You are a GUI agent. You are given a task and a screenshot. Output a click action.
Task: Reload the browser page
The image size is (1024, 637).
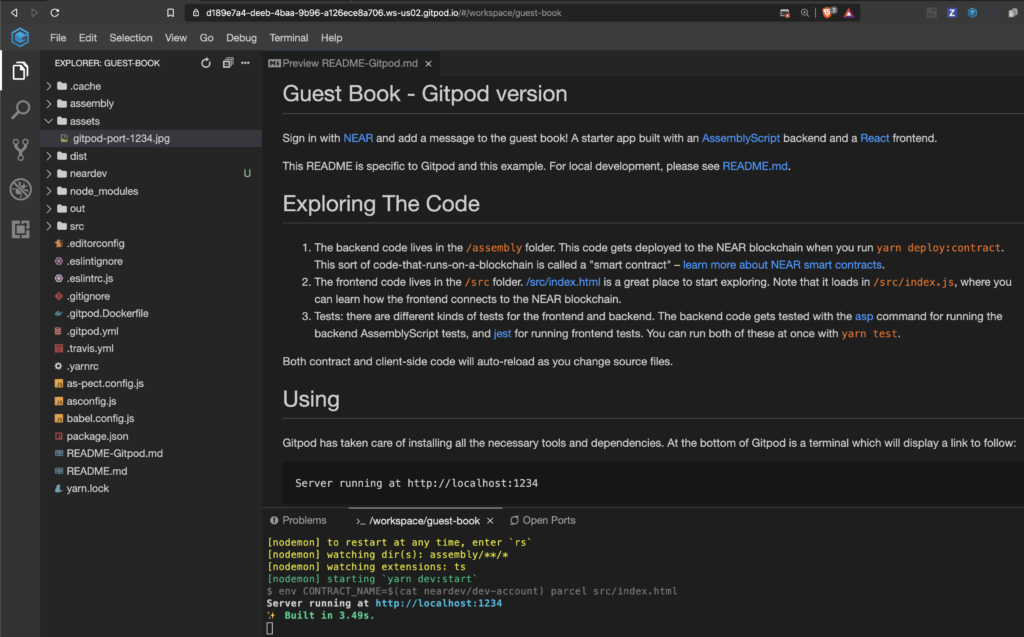(x=55, y=12)
